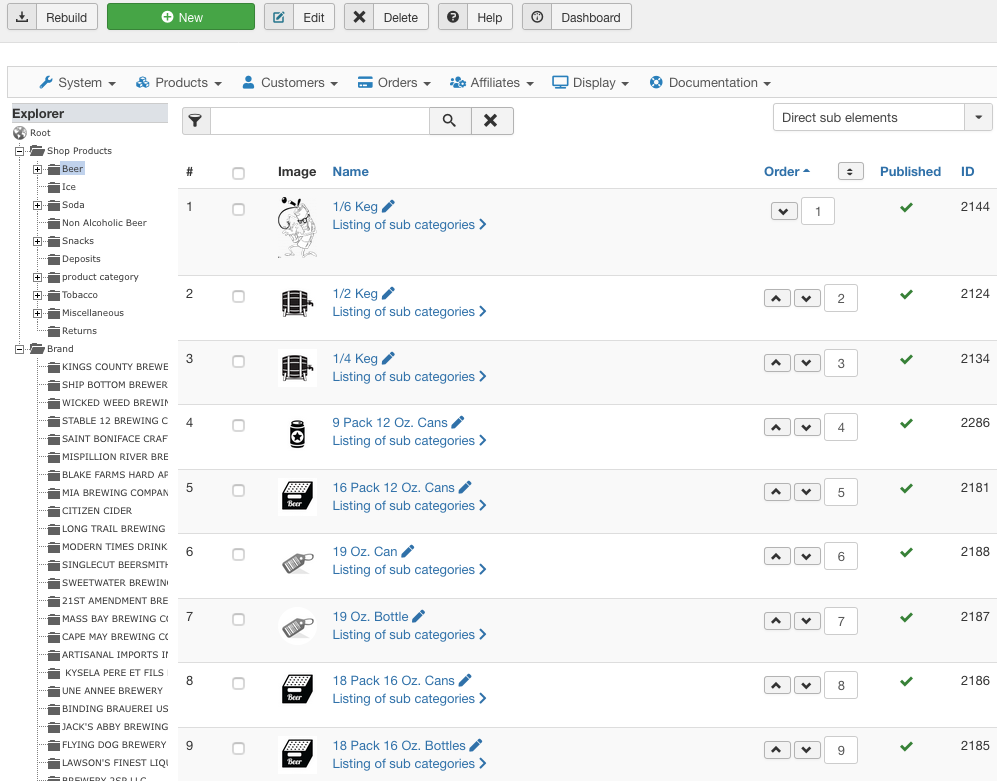997x781 pixels.
Task: Click the green New button
Action: pyautogui.click(x=181, y=17)
